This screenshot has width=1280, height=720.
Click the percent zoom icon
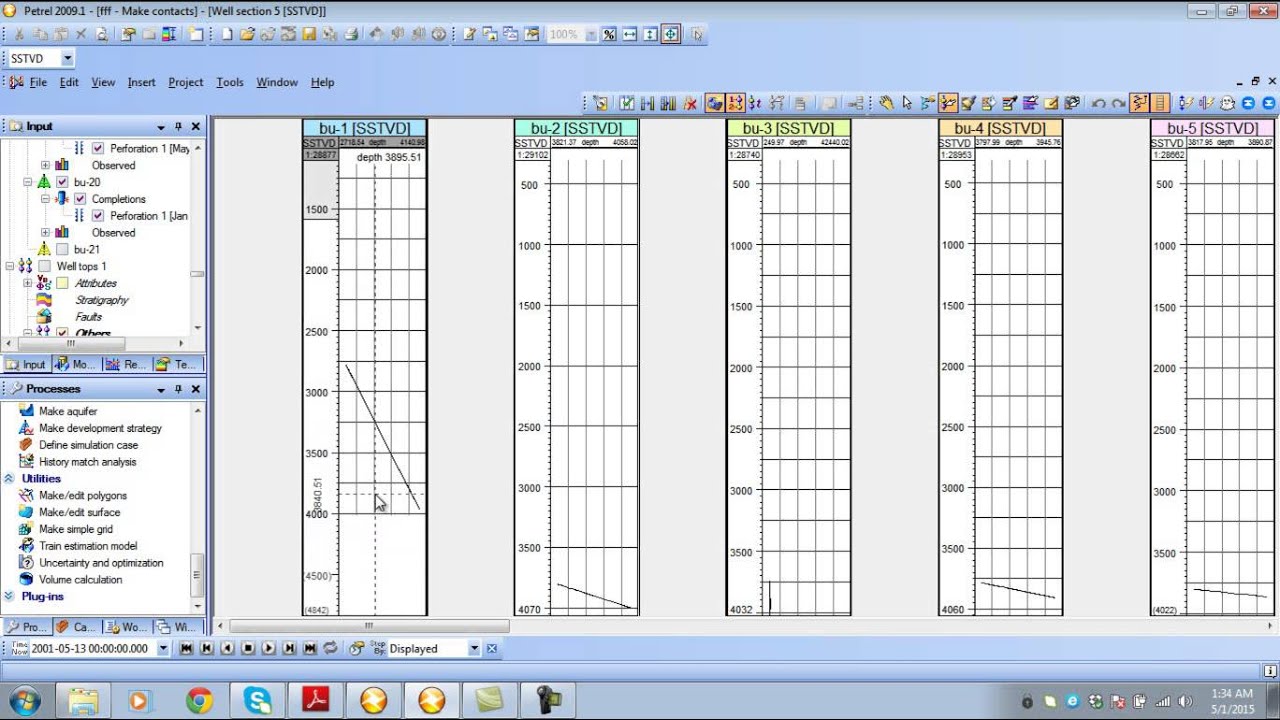pos(609,34)
